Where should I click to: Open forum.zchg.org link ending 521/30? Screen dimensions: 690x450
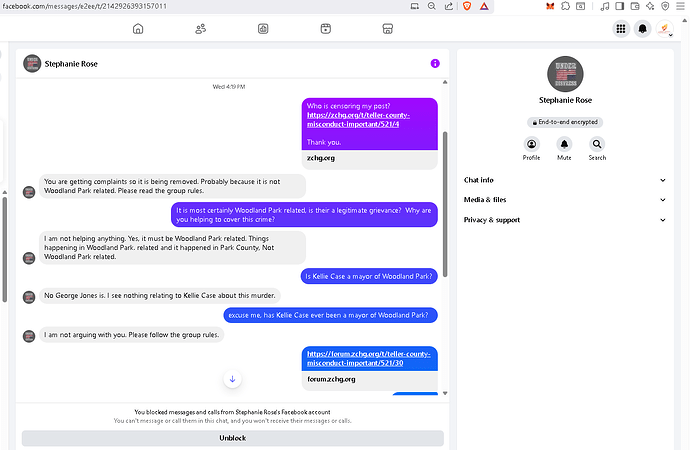369,359
